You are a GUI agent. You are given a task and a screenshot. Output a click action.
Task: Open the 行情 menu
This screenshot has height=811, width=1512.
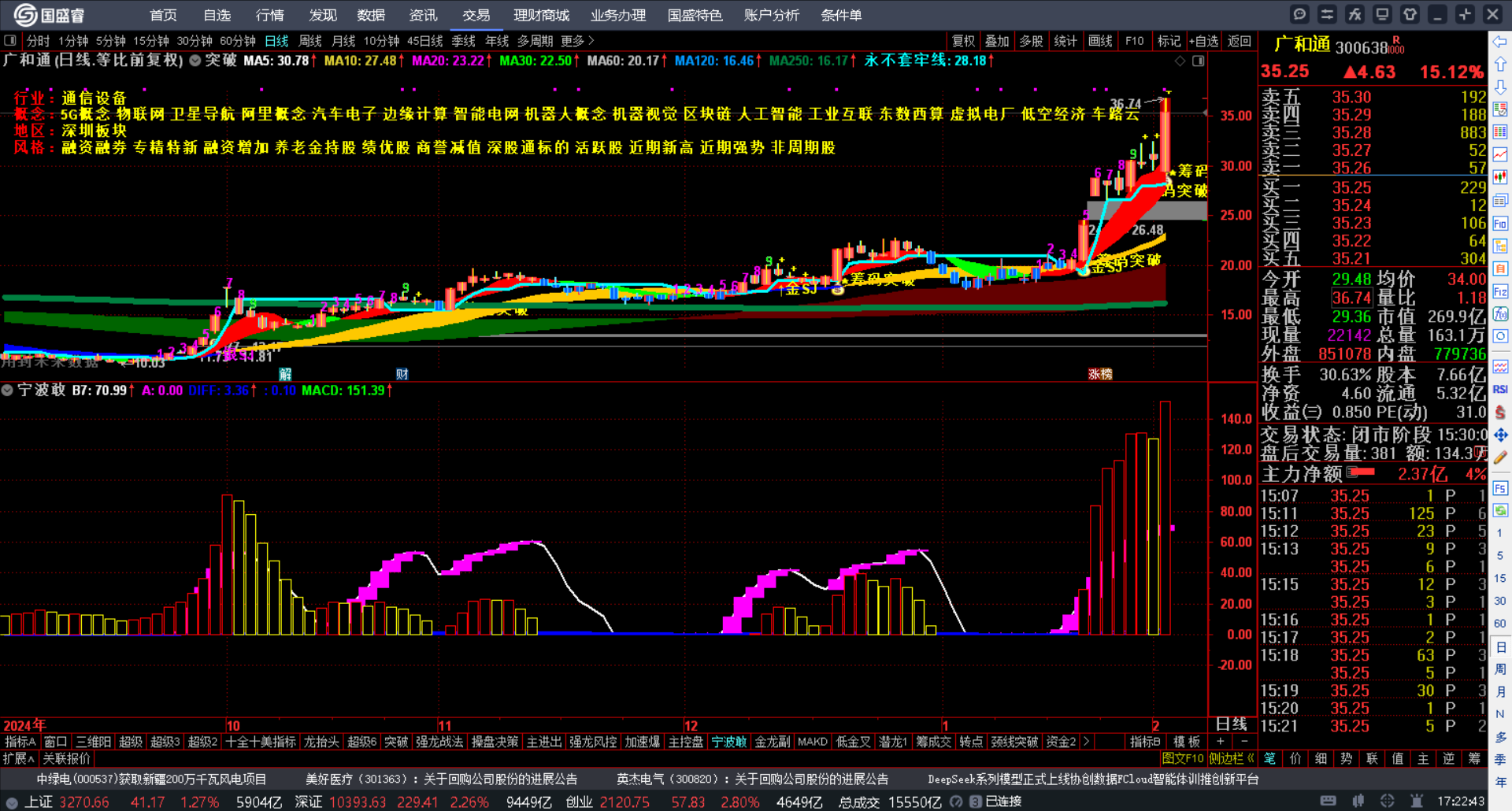(269, 15)
